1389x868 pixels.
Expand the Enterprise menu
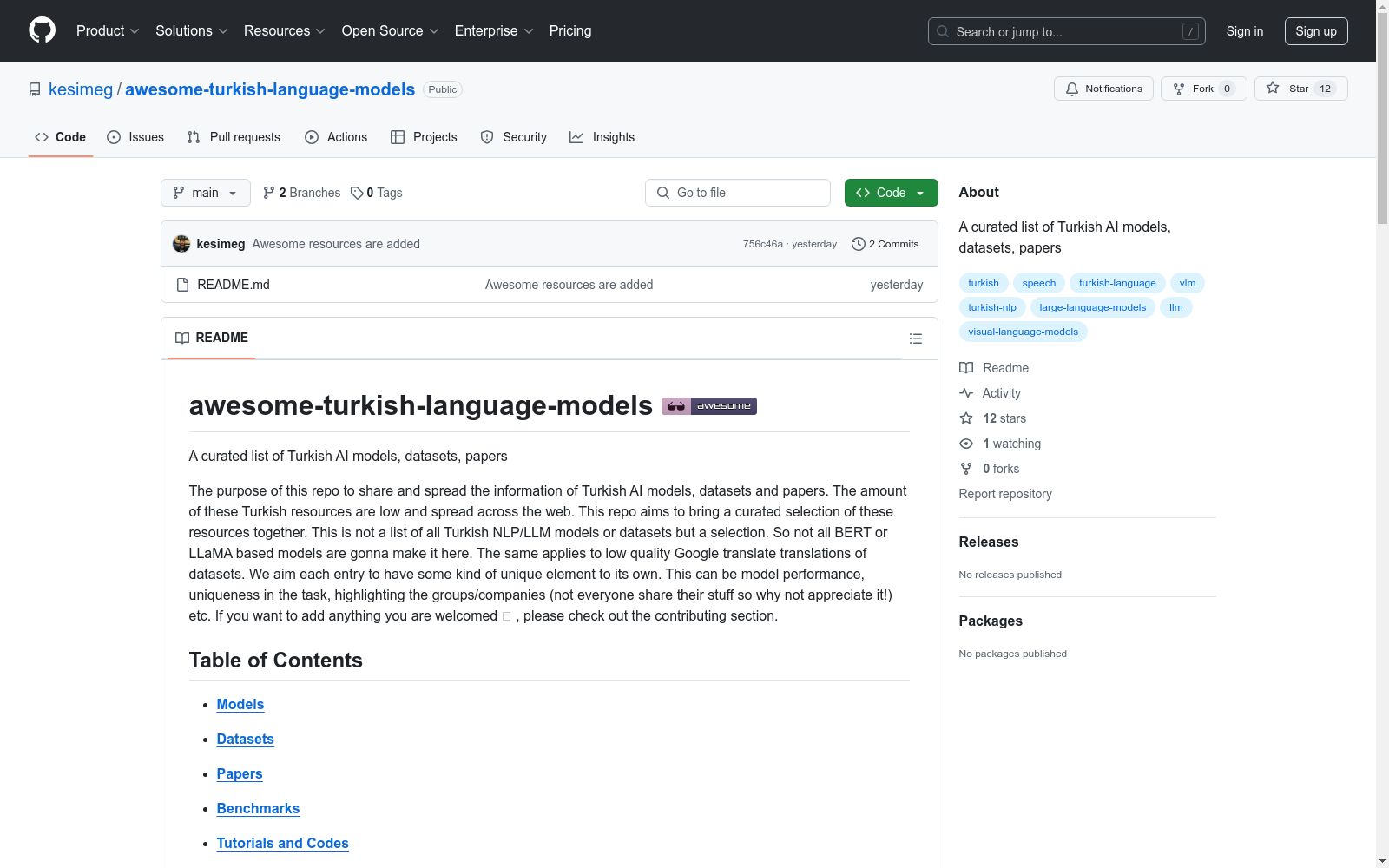coord(494,31)
